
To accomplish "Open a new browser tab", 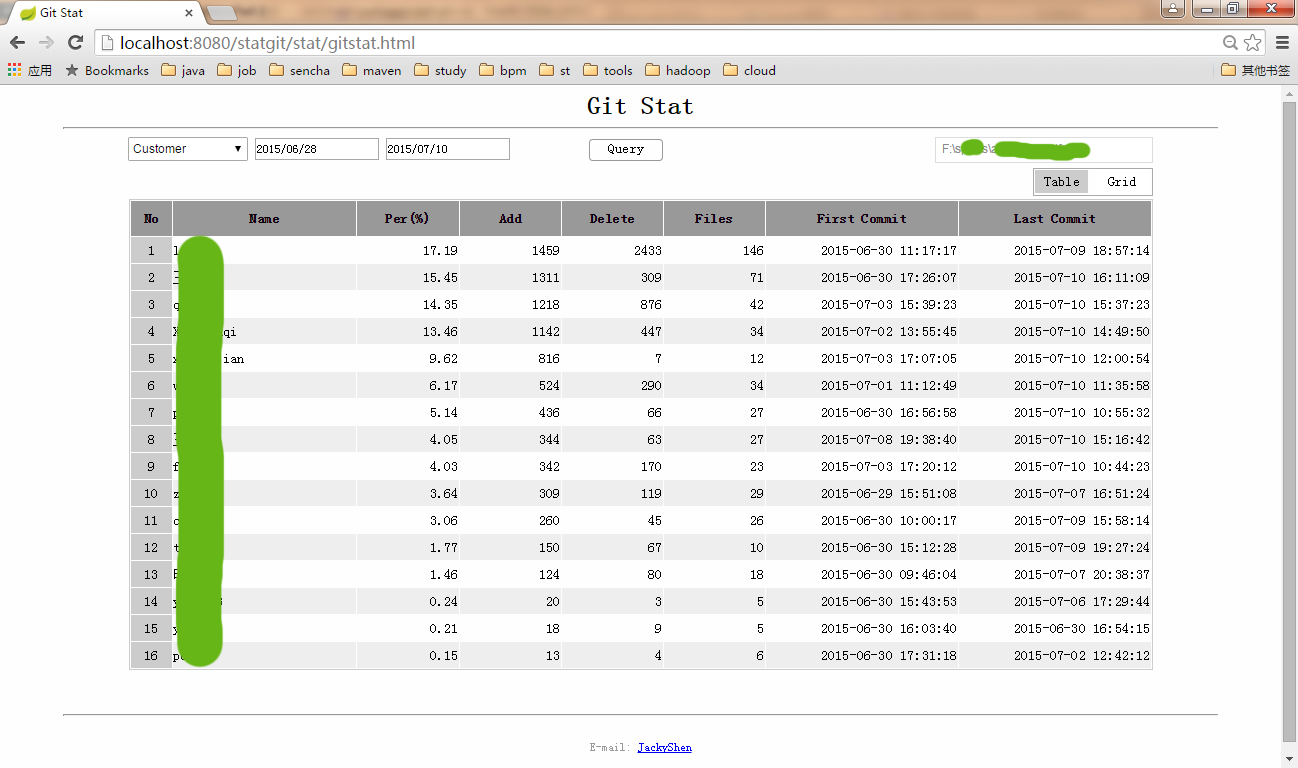I will (x=222, y=13).
